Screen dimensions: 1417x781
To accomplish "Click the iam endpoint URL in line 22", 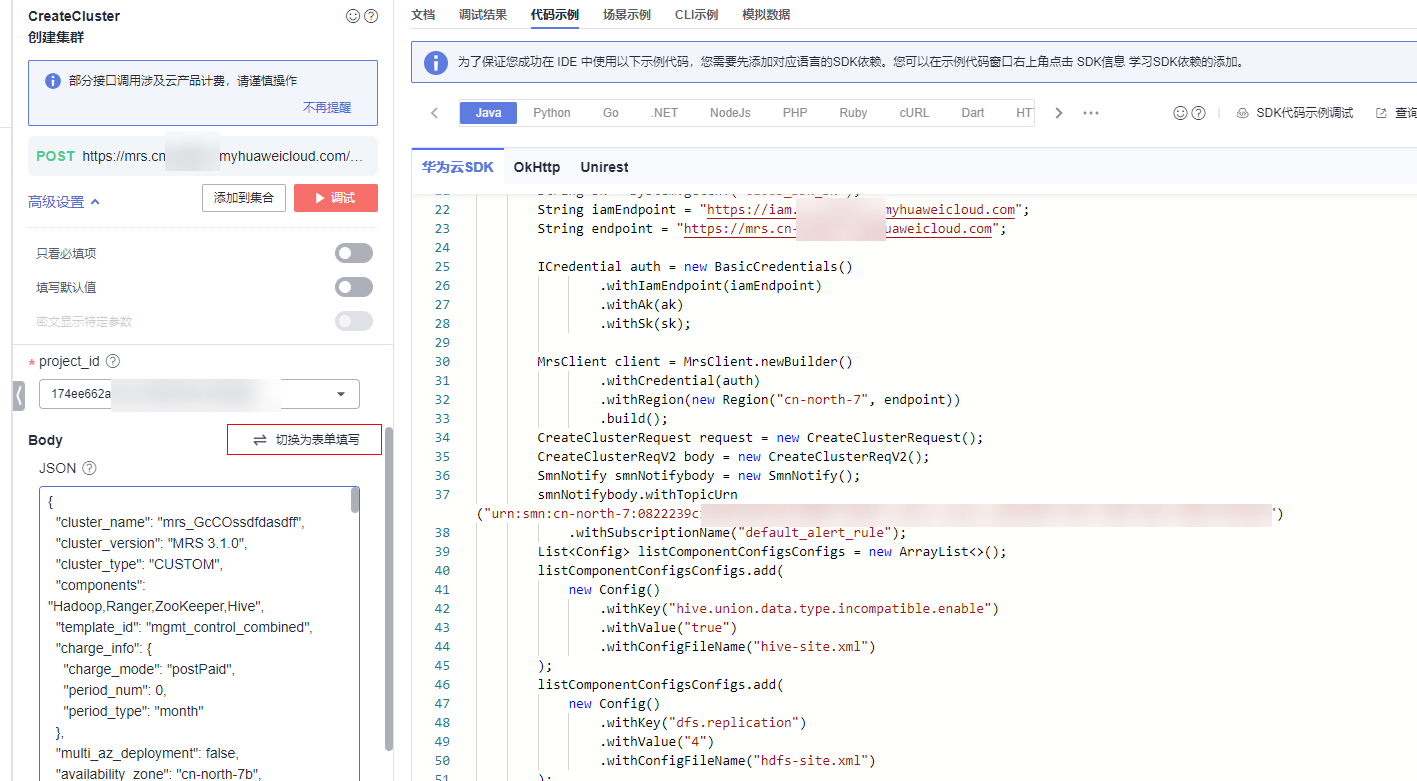I will [x=861, y=210].
